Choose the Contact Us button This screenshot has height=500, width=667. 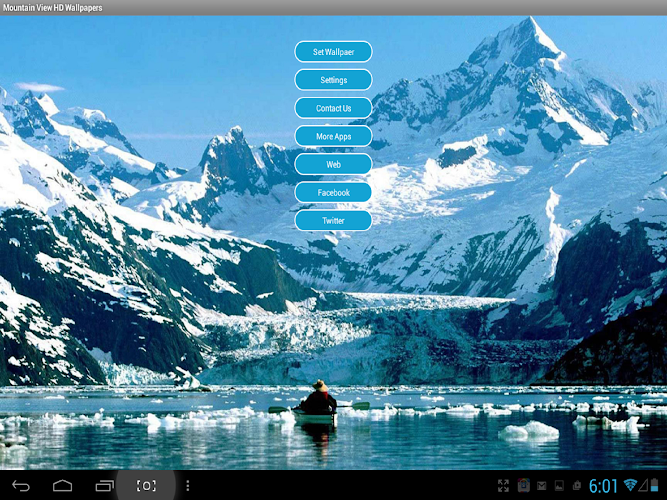[334, 108]
